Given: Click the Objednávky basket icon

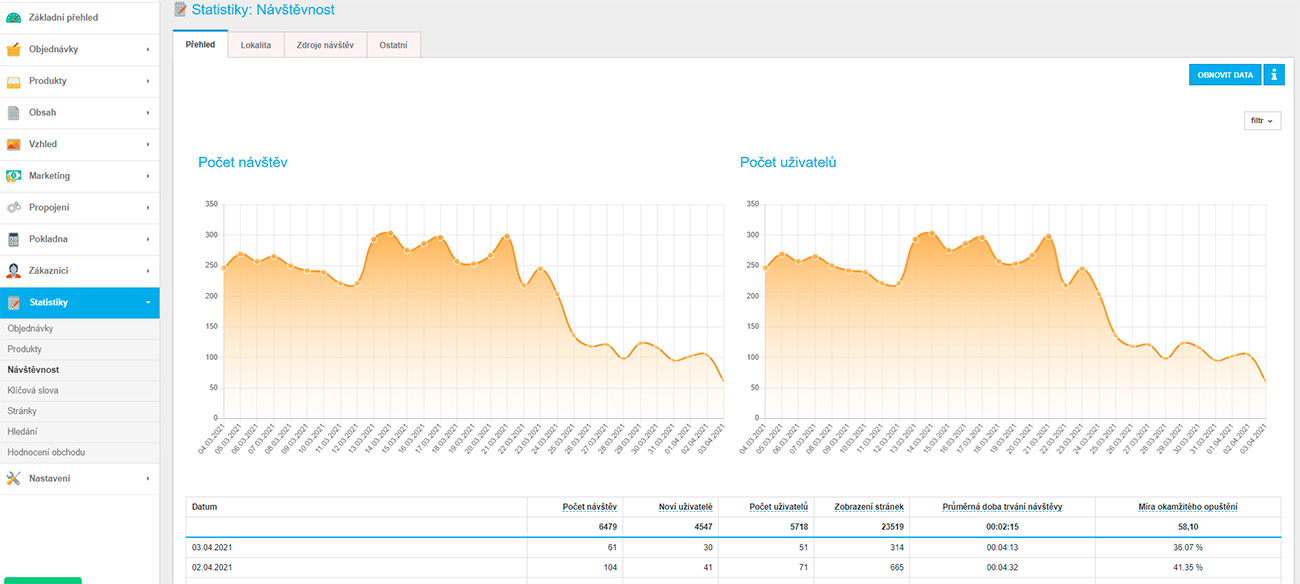Looking at the screenshot, I should 13,49.
